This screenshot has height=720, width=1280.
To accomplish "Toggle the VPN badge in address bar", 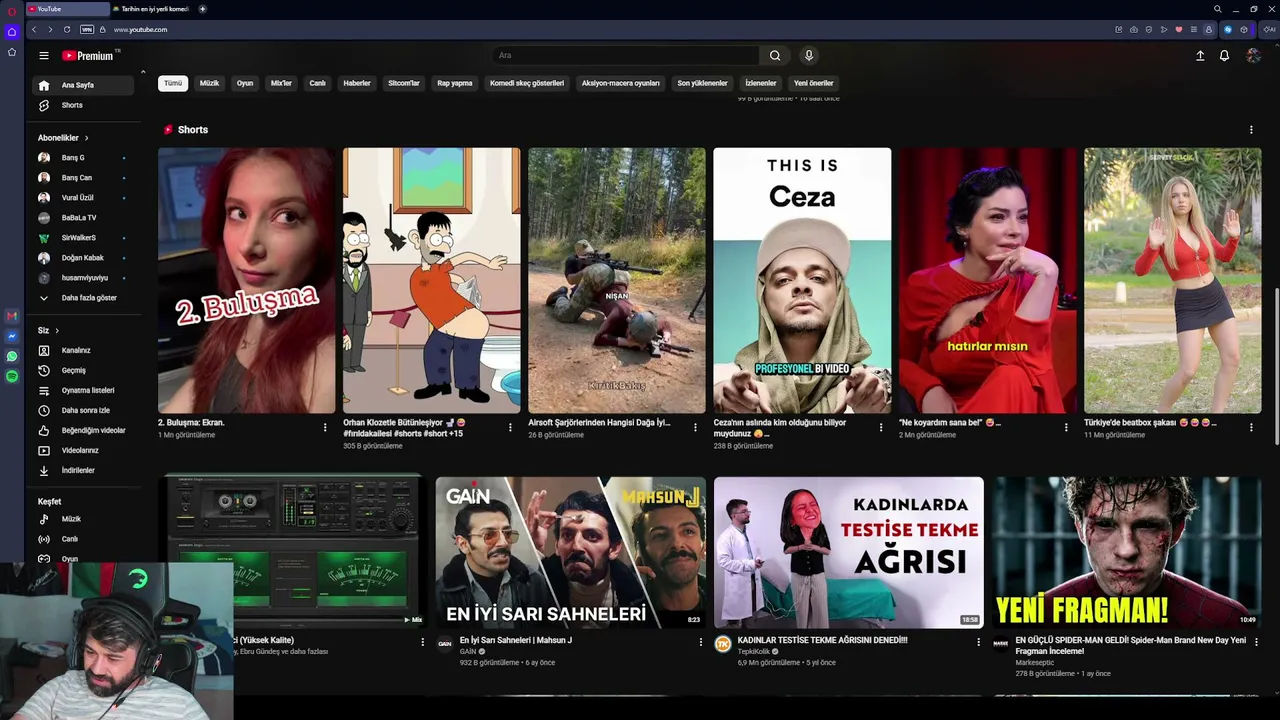I will 87,30.
